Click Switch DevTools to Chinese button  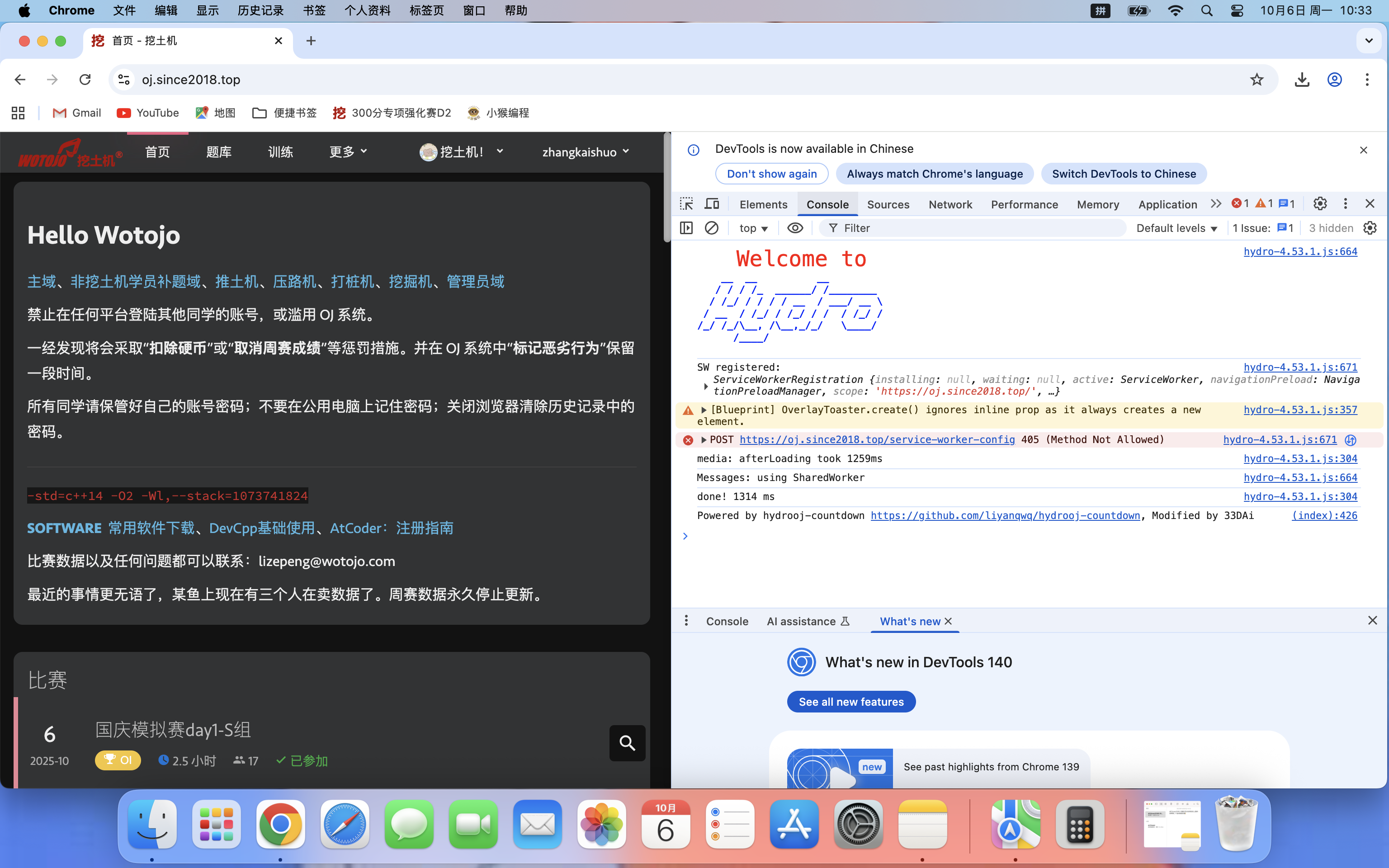(1123, 174)
